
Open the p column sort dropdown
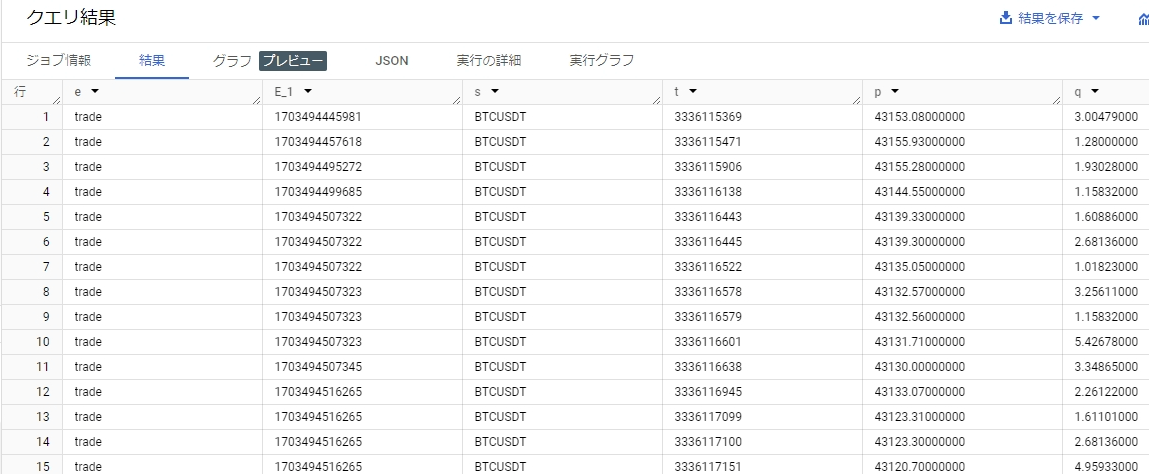coord(895,92)
